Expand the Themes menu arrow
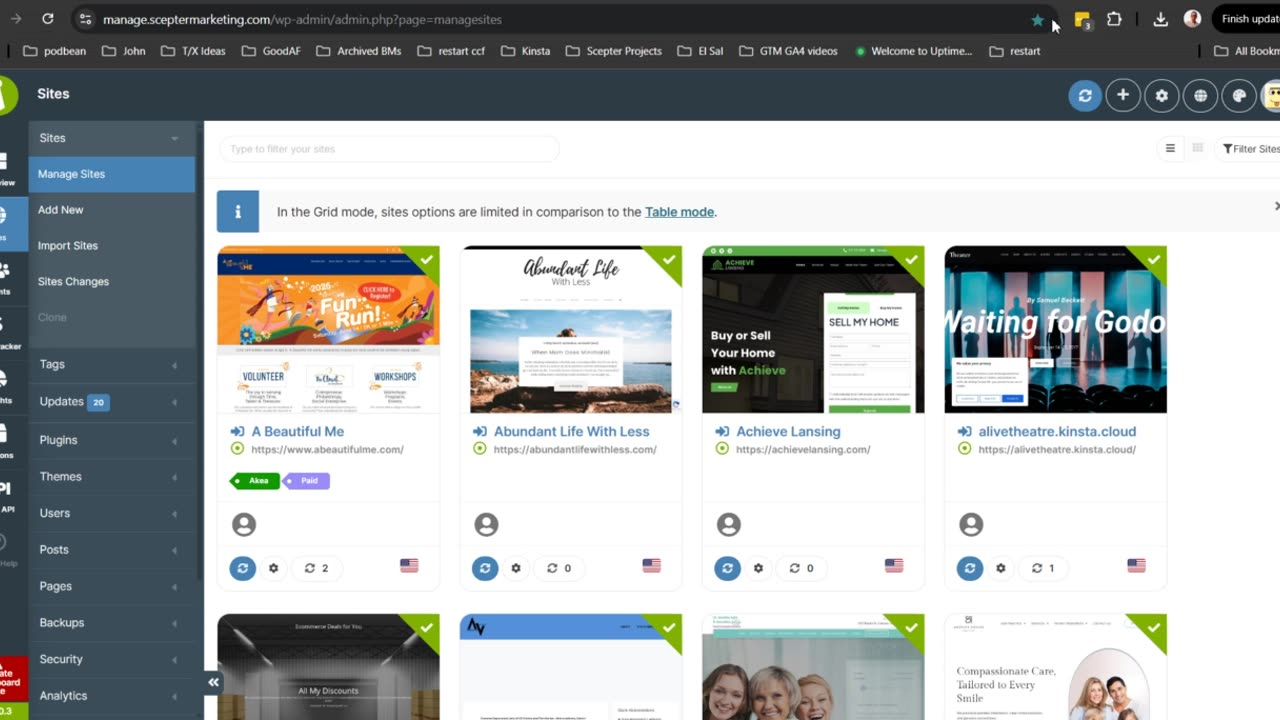The height and width of the screenshot is (720, 1280). click(174, 477)
